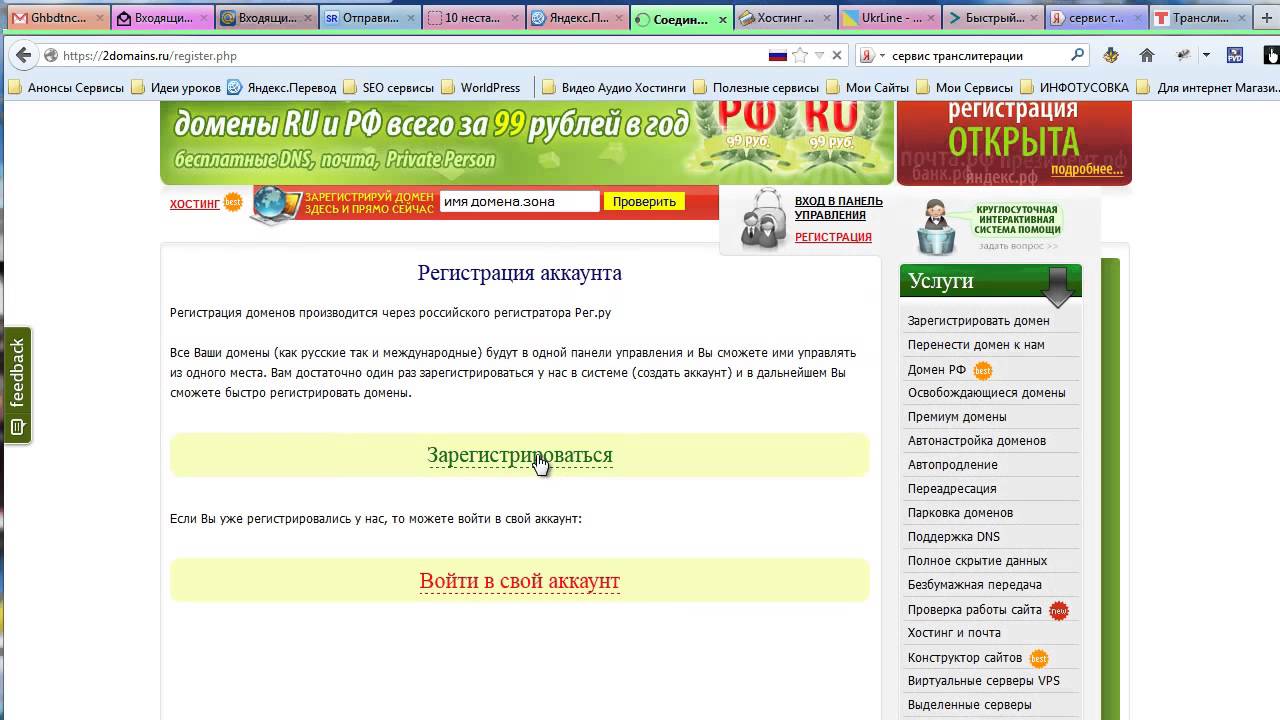Open Домен РФ service link
This screenshot has height=720, width=1280.
937,370
